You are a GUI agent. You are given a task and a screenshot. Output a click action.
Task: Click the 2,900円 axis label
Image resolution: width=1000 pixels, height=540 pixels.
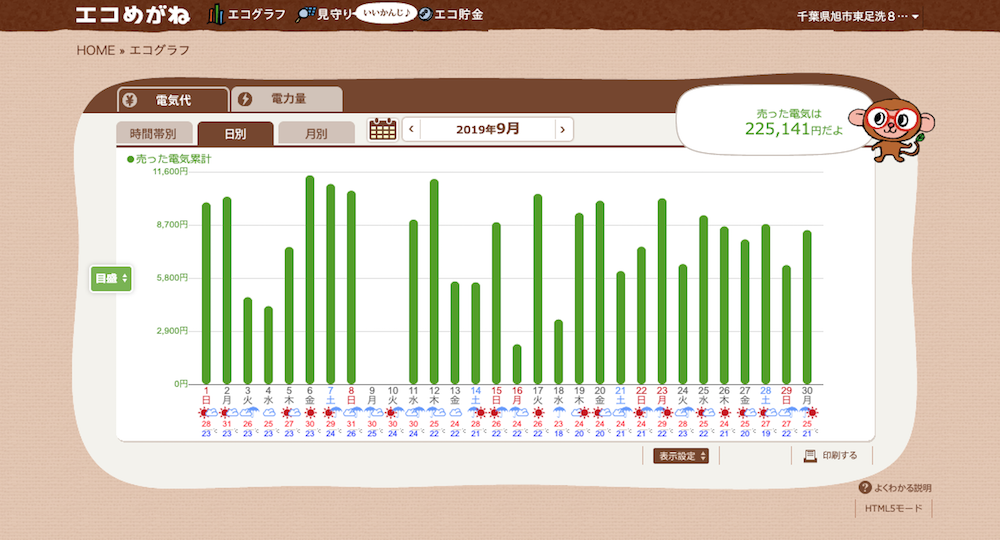(x=172, y=330)
